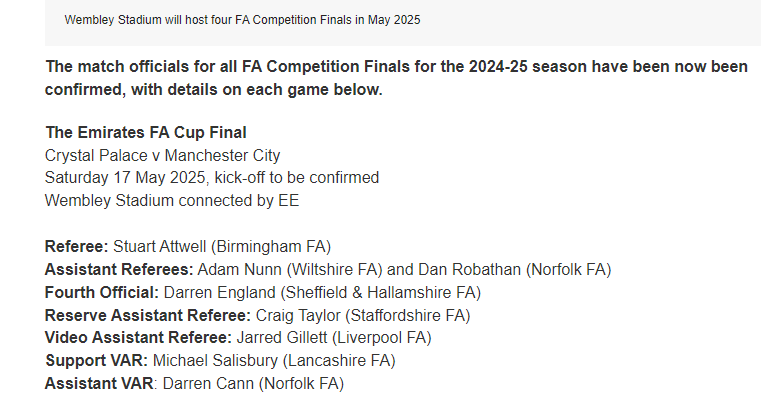Click the 'Assistant Referees:' label
The image size is (761, 417).
[119, 269]
